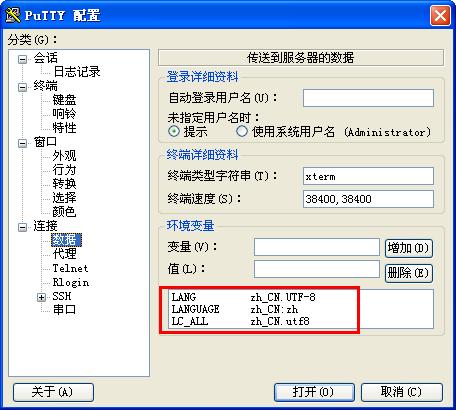
Task: Select 数据 tree item
Action: point(66,240)
